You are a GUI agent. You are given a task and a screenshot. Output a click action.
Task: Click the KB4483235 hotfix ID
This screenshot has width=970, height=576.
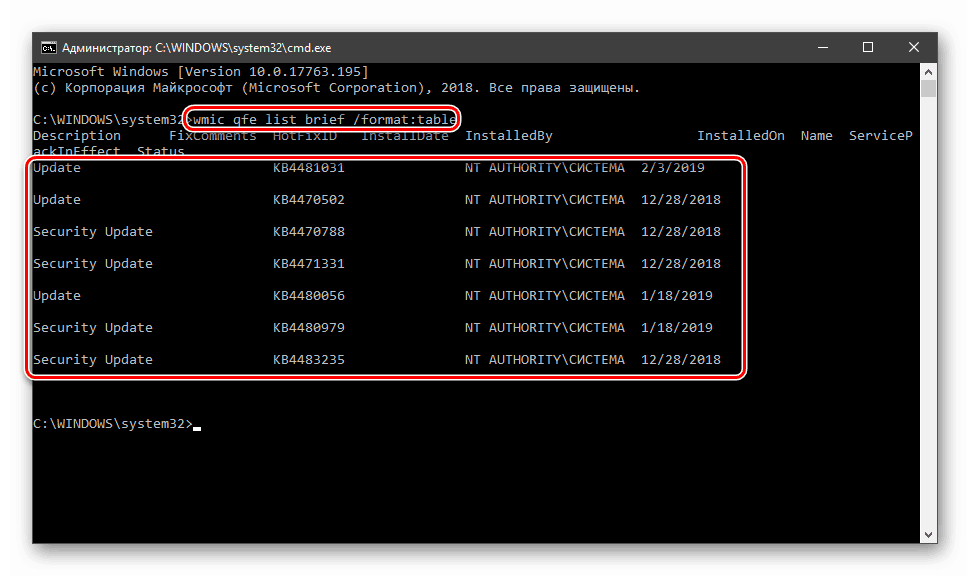(x=309, y=359)
